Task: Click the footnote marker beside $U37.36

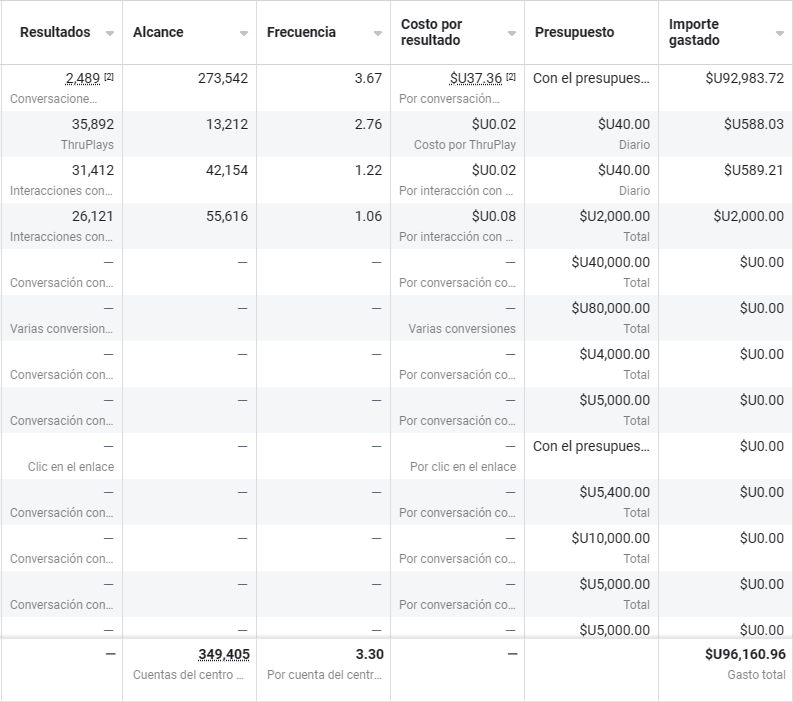Action: (511, 76)
